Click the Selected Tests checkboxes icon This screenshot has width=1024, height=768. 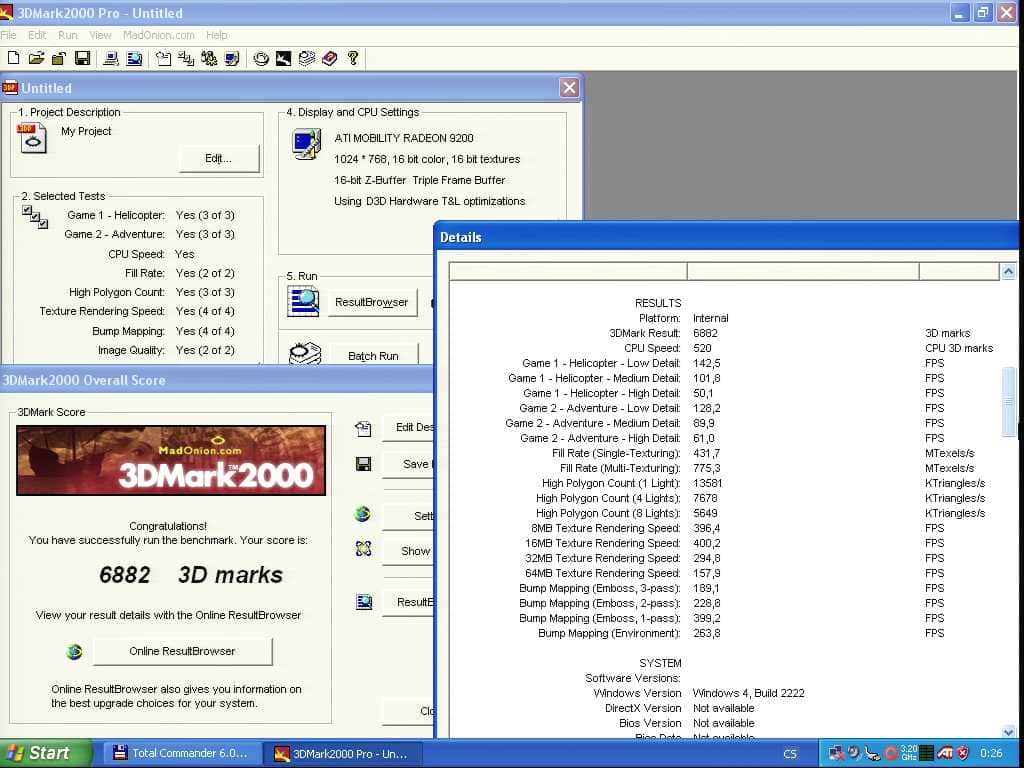pos(35,217)
